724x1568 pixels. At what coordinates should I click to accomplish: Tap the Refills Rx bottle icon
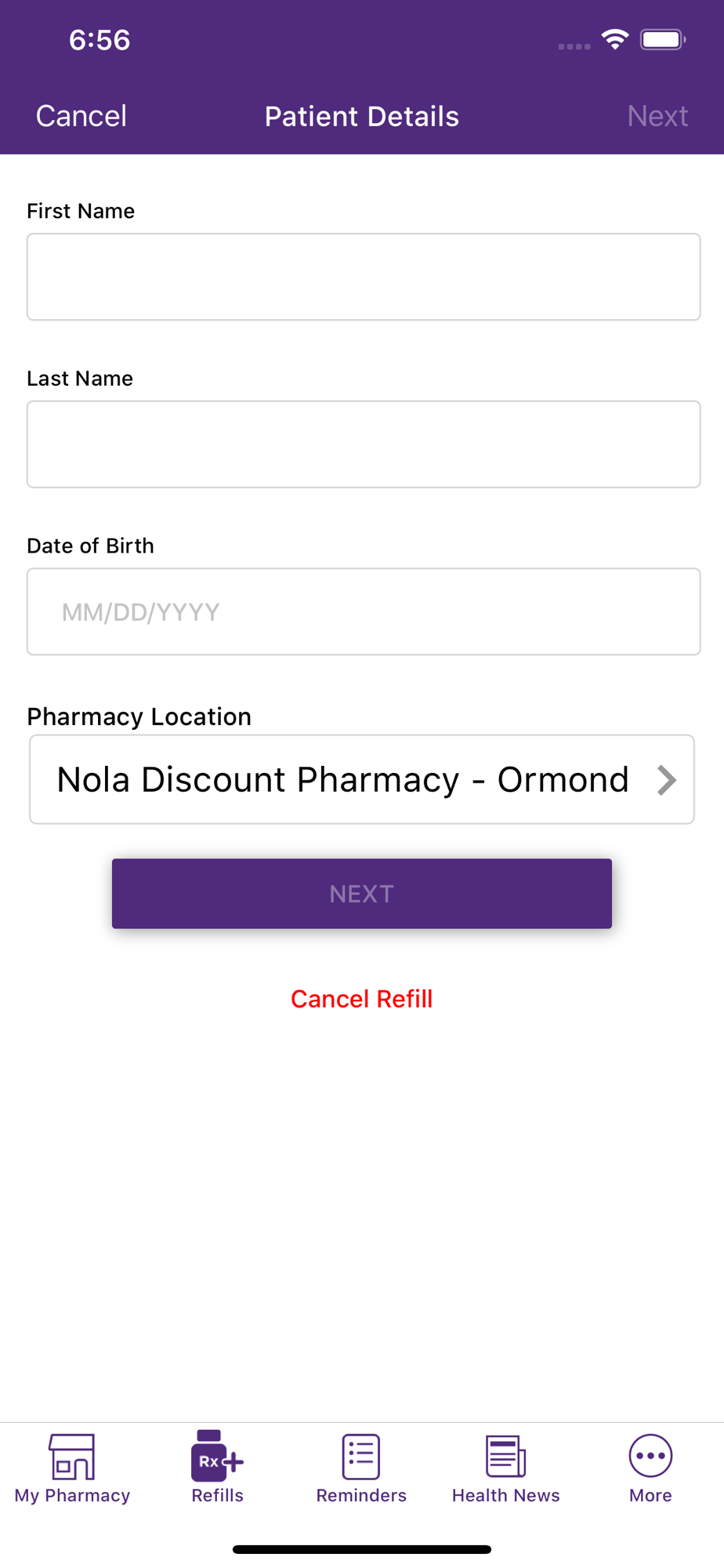point(217,1456)
